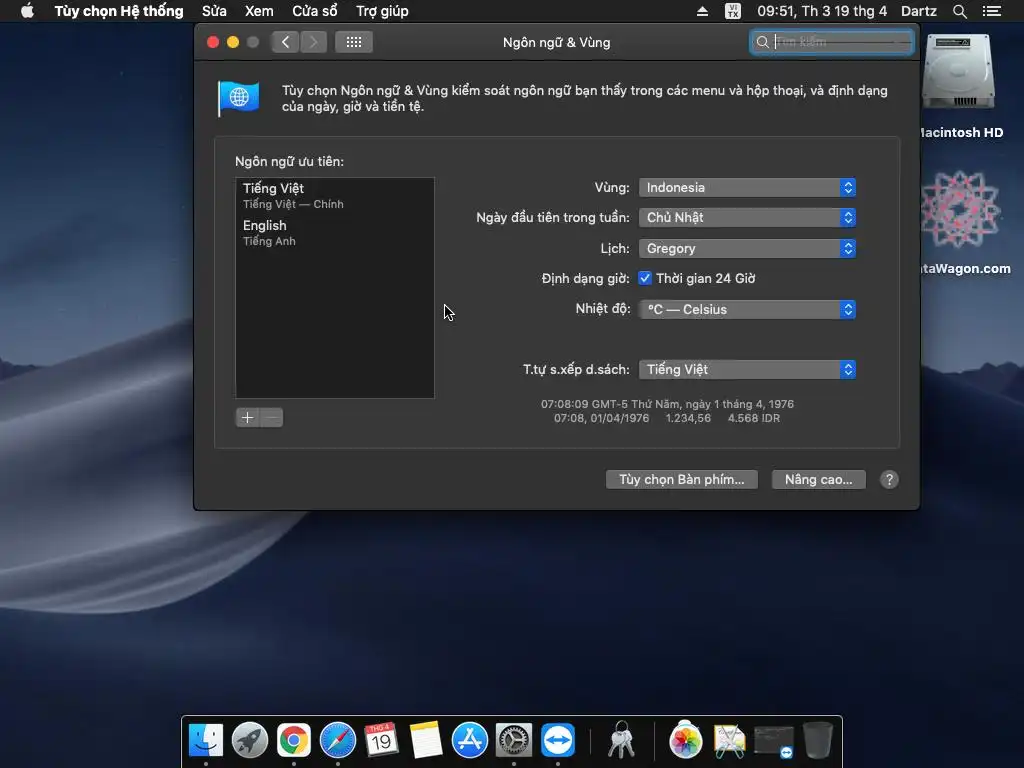Image resolution: width=1024 pixels, height=768 pixels.
Task: Launch Launchpad rocket icon in Dock
Action: [249, 741]
